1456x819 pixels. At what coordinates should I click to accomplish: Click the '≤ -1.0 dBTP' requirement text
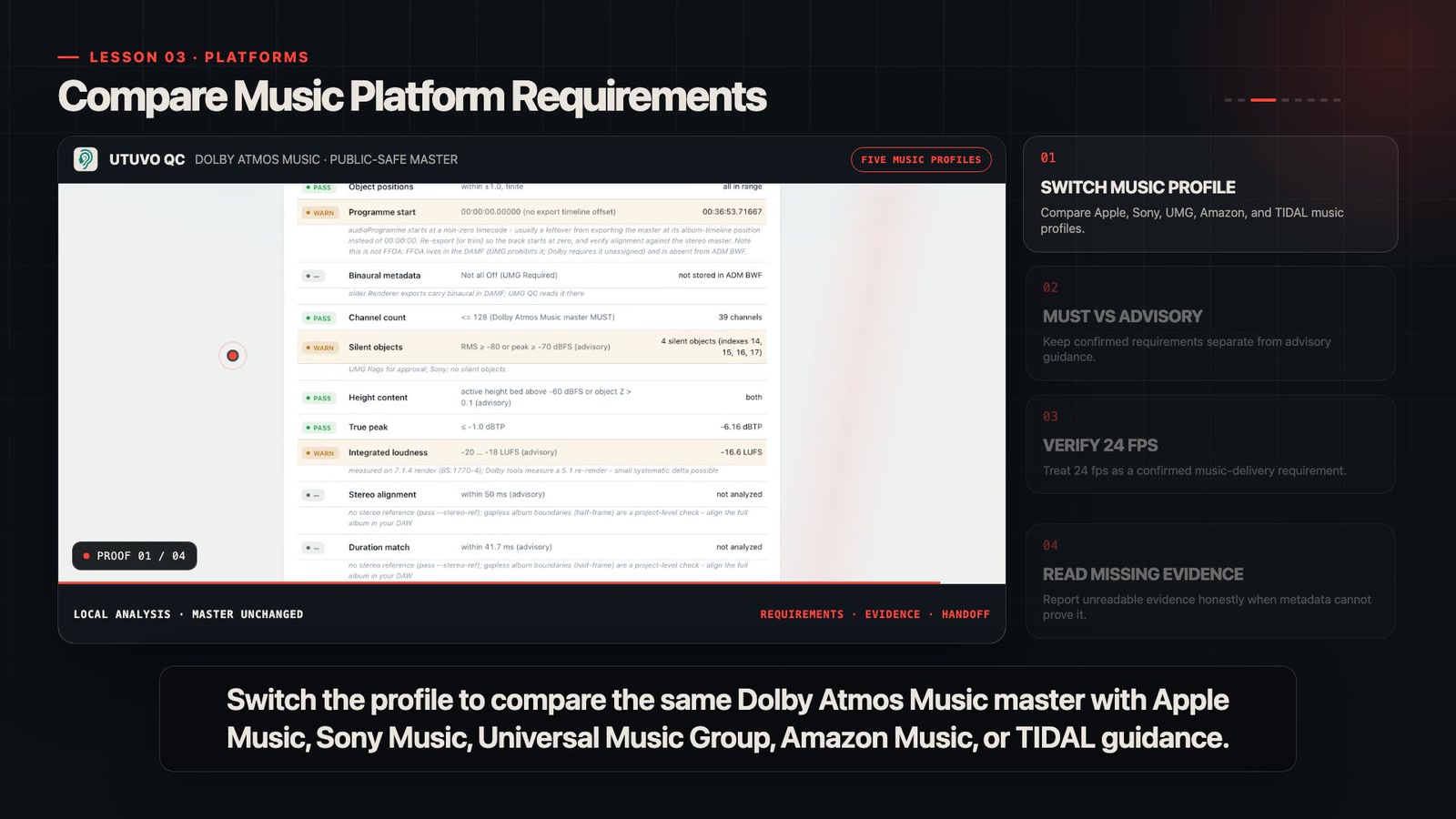[482, 427]
